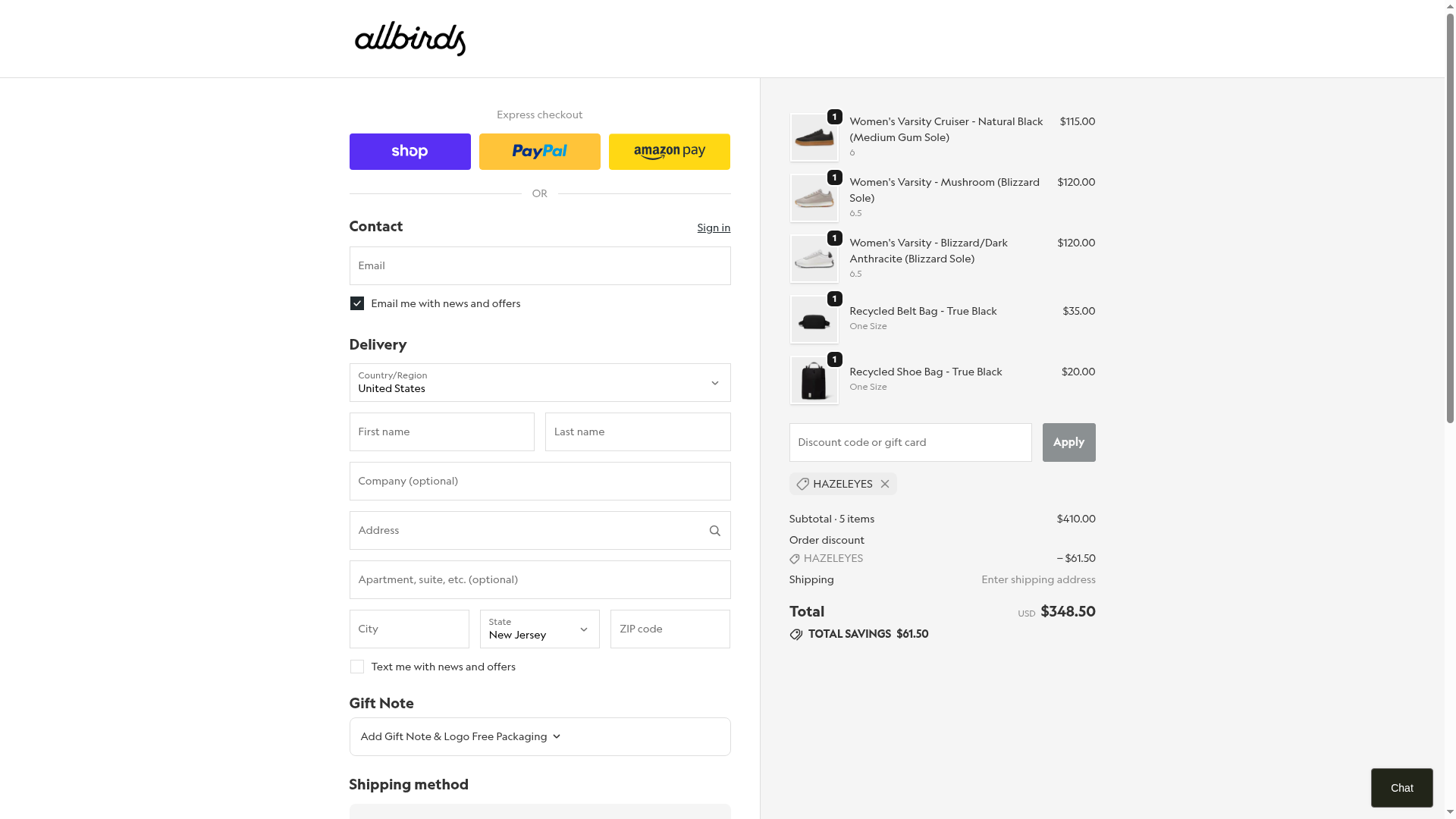Remove the HAZELEYES discount code
1456x819 pixels.
point(884,484)
